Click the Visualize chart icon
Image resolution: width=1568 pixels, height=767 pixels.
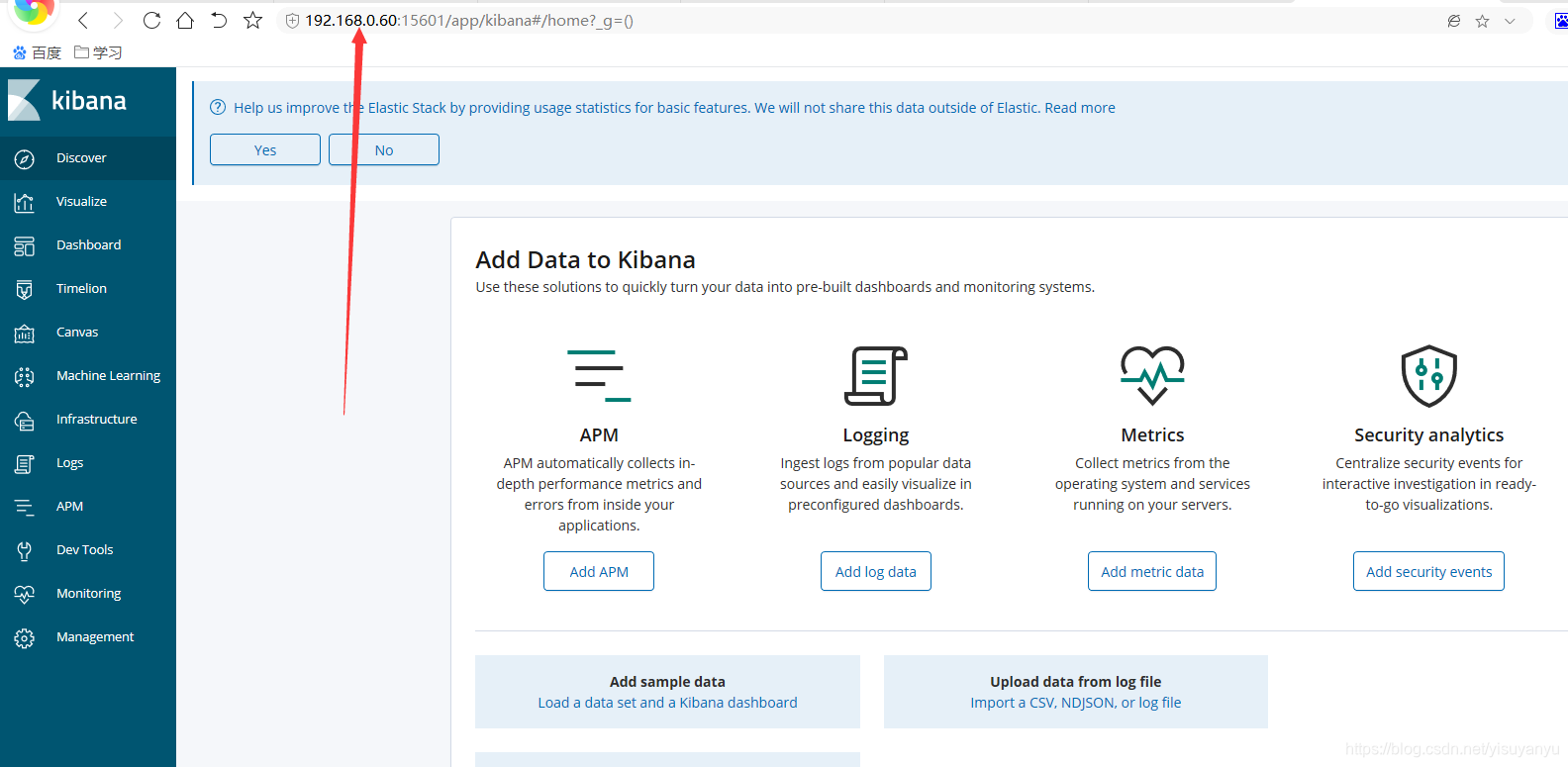pyautogui.click(x=25, y=203)
